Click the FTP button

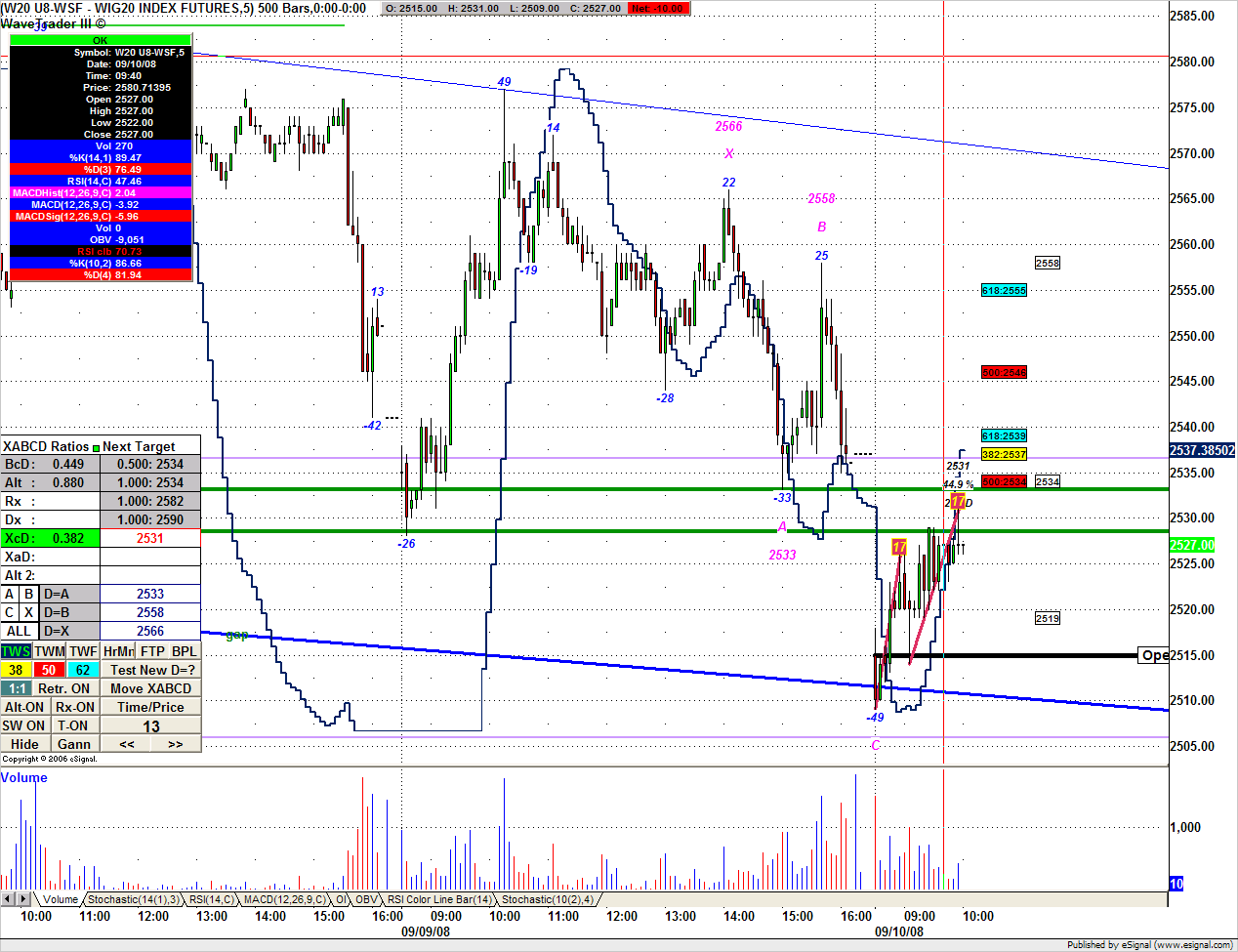(152, 651)
